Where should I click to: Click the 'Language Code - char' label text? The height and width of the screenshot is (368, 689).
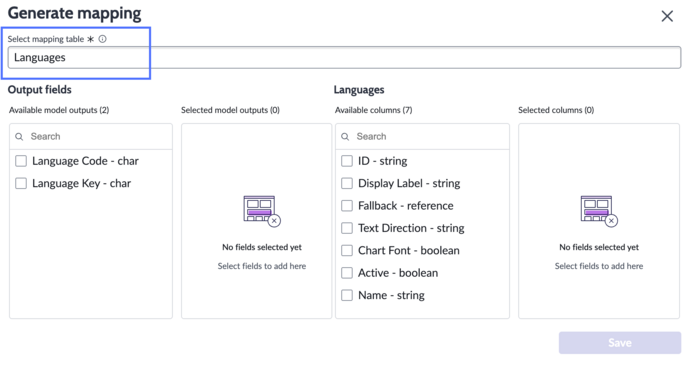click(85, 161)
